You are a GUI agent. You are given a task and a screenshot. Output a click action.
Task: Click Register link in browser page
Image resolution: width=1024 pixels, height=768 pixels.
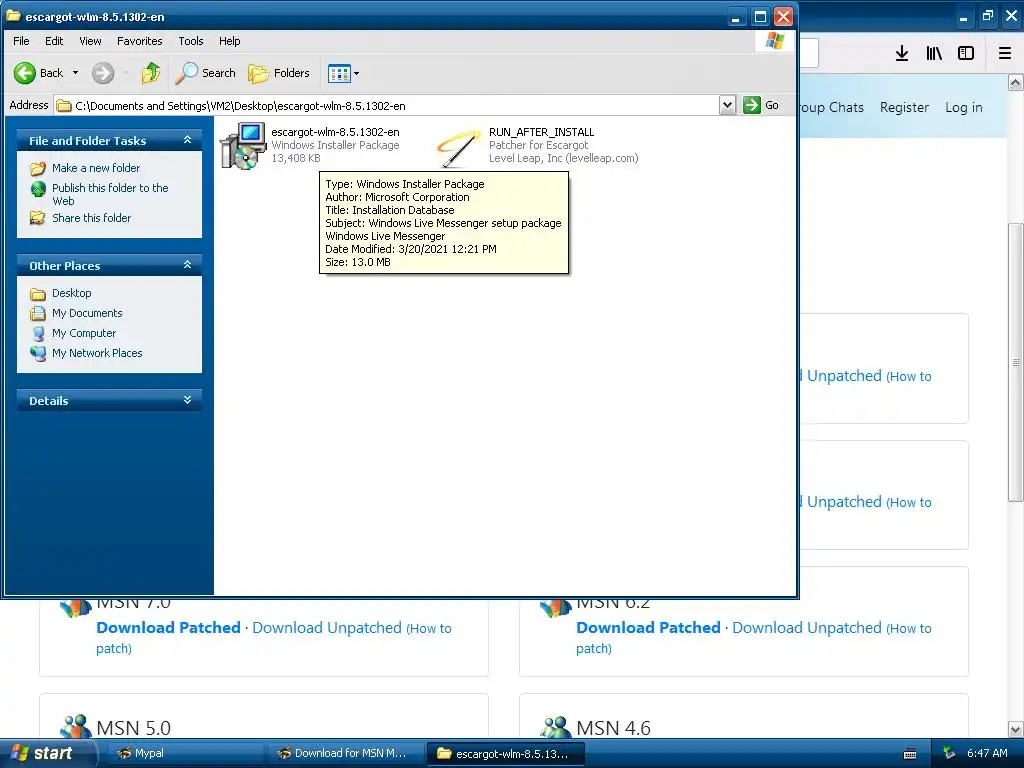pyautogui.click(x=904, y=107)
